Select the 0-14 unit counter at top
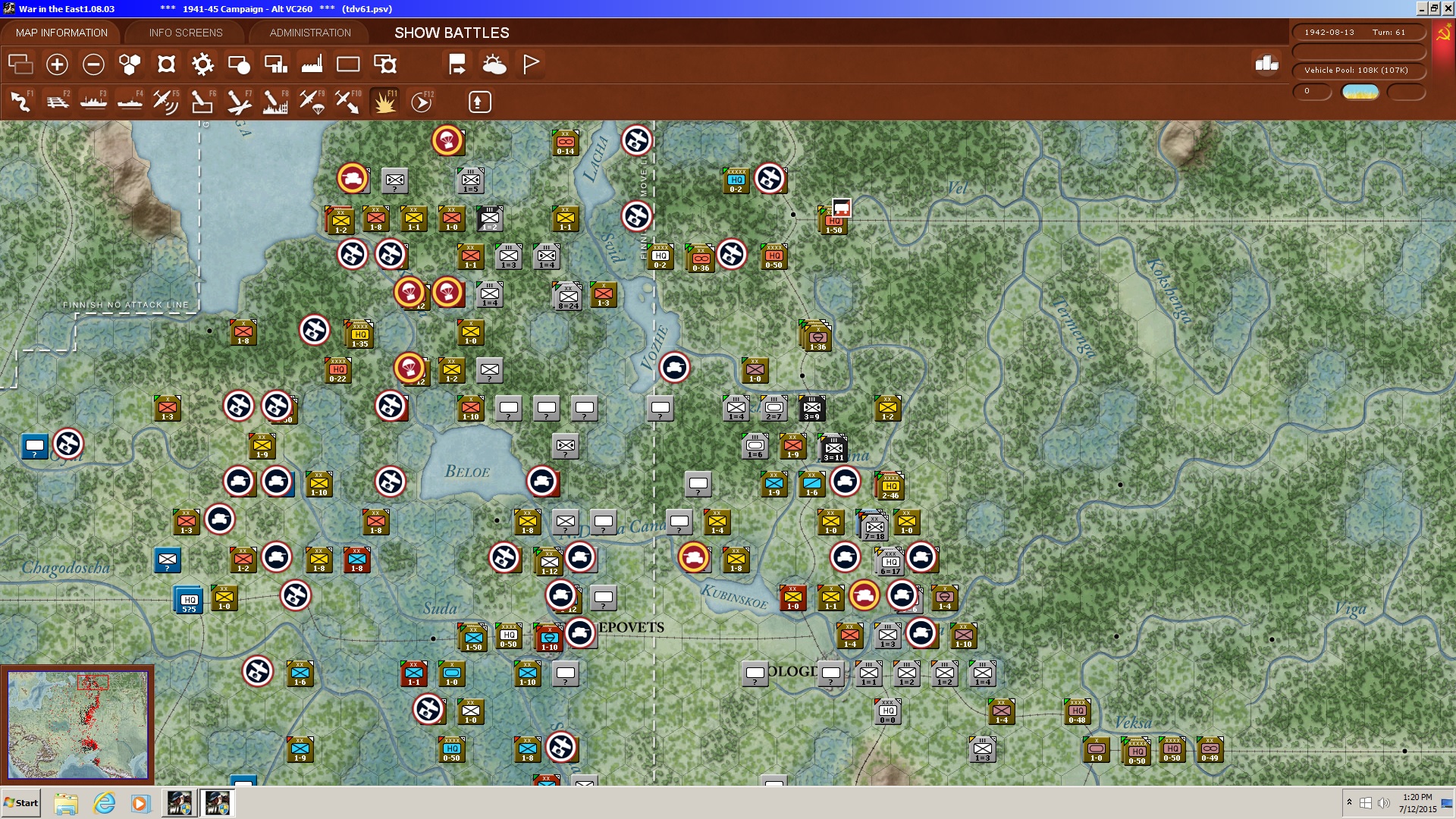Image resolution: width=1456 pixels, height=819 pixels. pos(565,143)
